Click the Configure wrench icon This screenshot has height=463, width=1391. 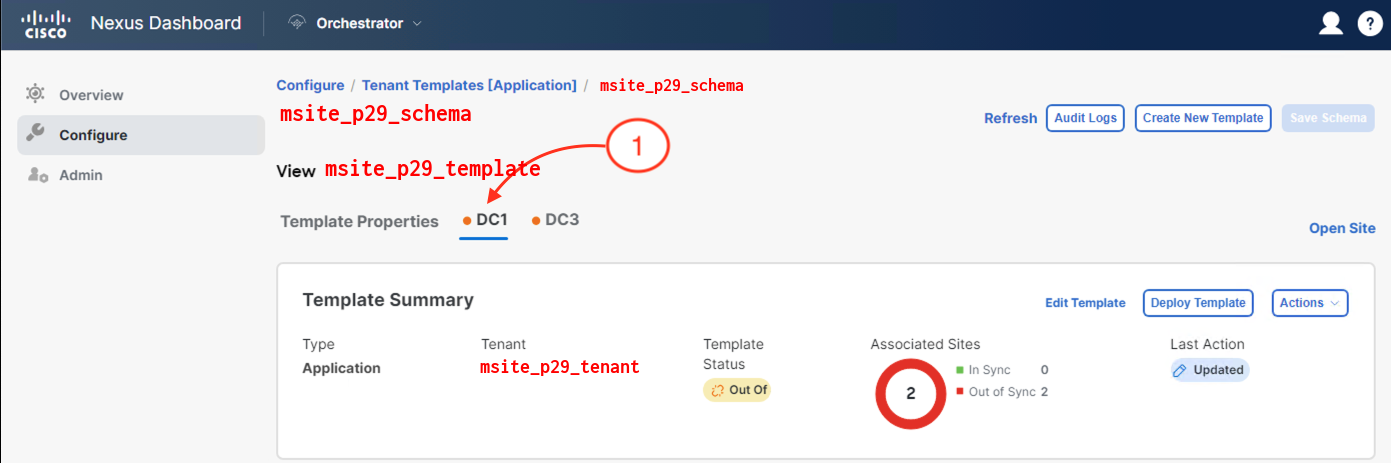point(35,134)
